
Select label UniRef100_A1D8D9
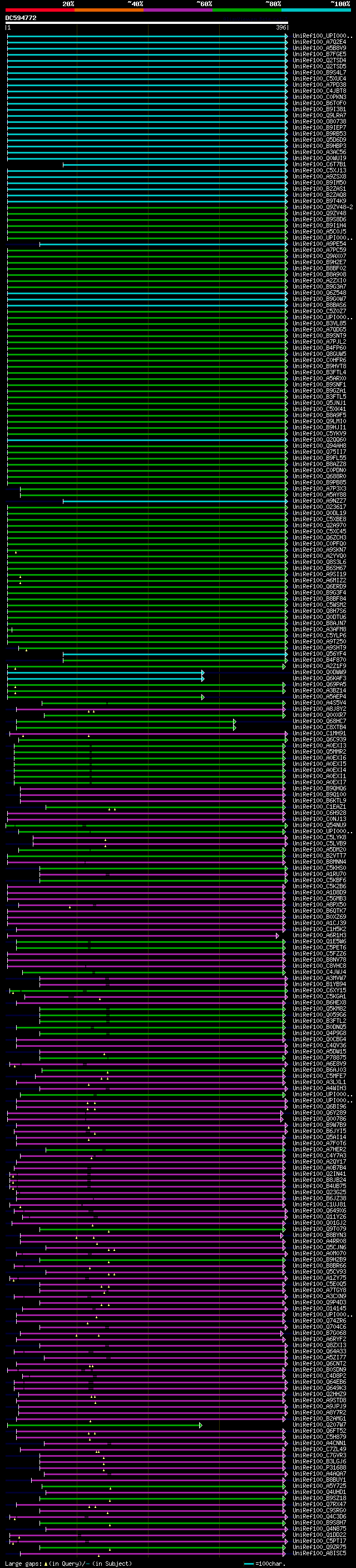click(x=319, y=892)
